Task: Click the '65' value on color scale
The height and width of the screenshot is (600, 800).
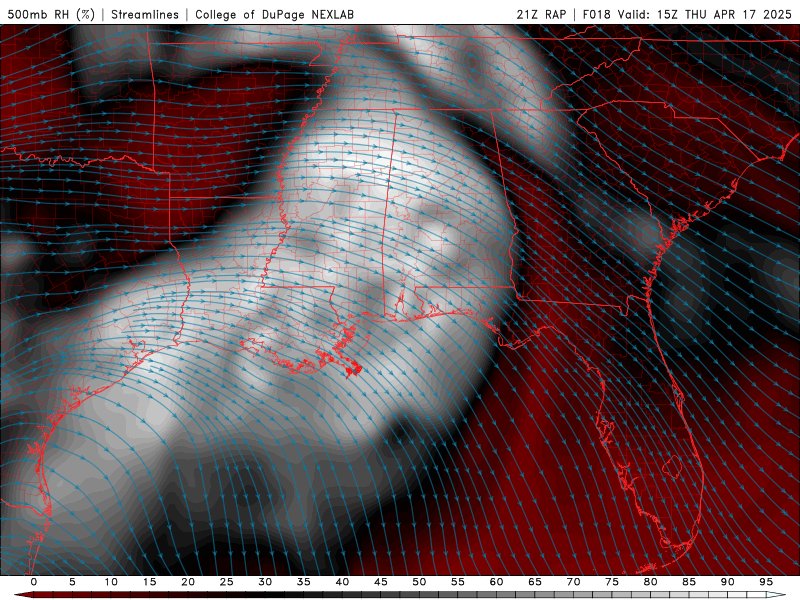Action: coord(535,582)
